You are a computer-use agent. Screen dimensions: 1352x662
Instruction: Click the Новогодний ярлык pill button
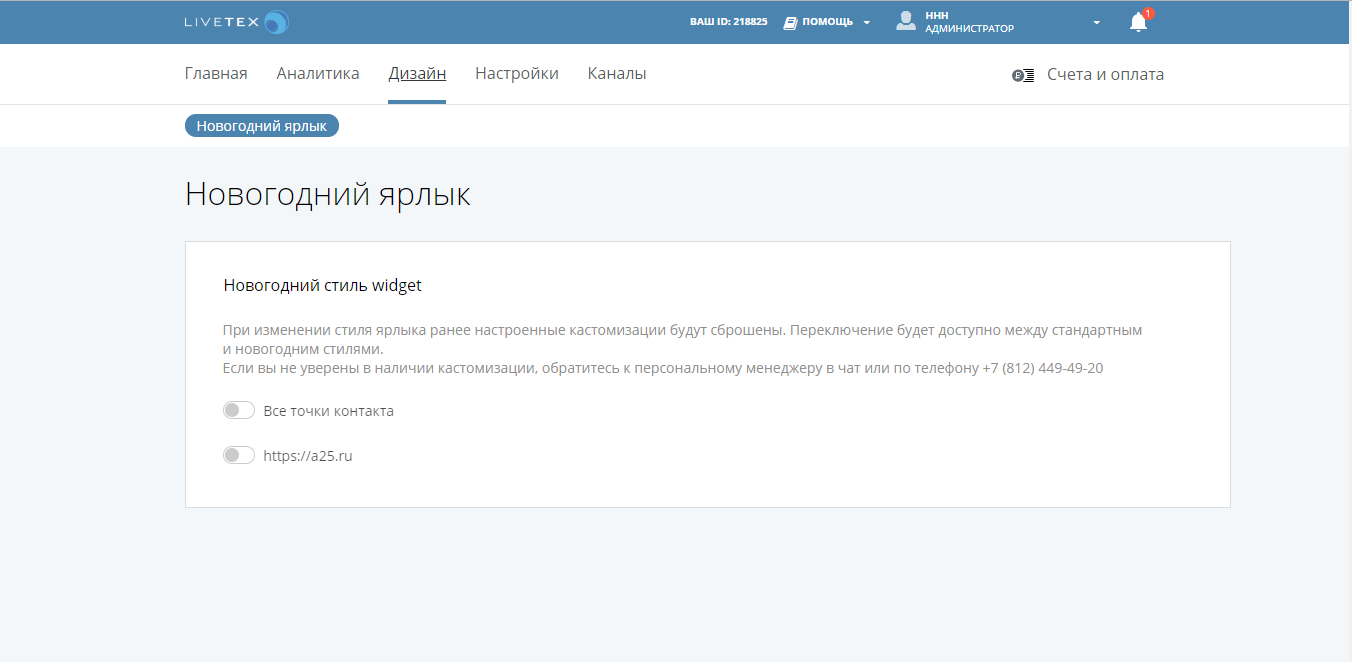[262, 126]
